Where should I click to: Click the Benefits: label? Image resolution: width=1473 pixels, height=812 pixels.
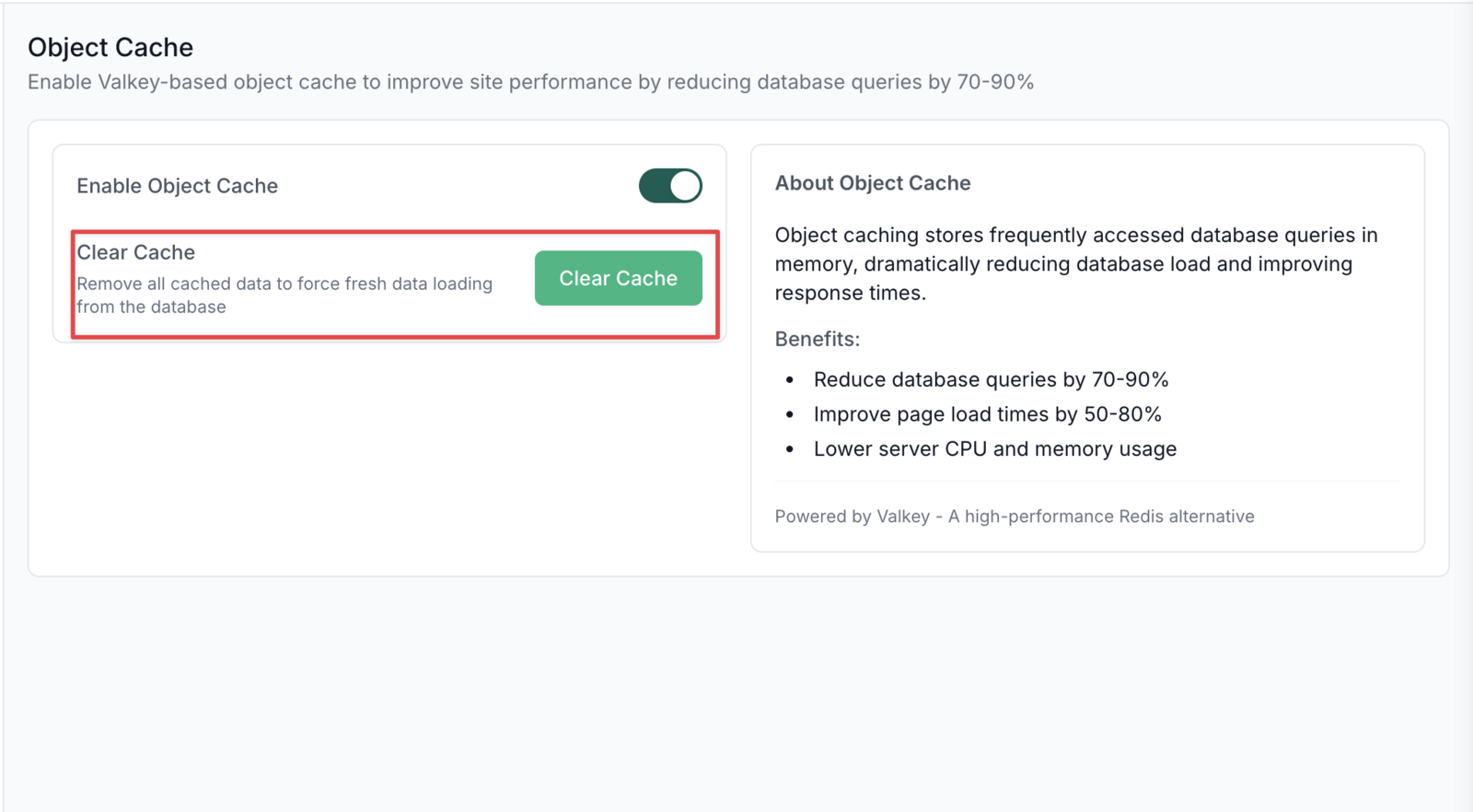[817, 339]
